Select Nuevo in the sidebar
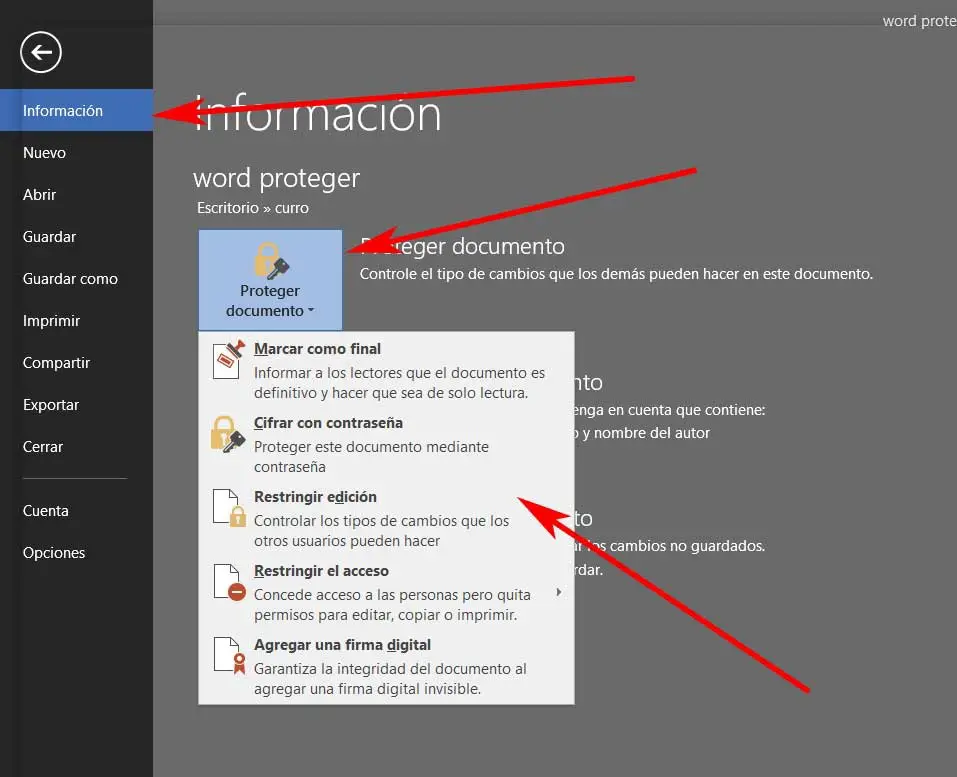 click(76, 153)
